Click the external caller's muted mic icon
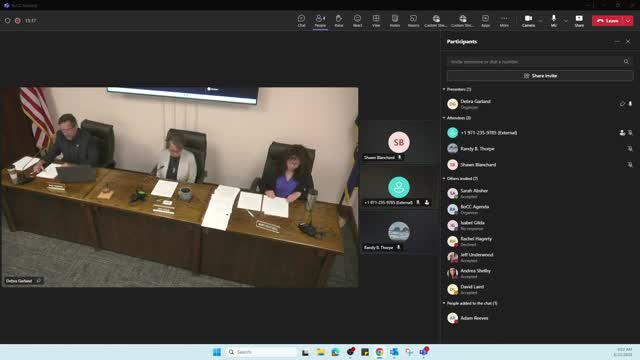This screenshot has height=360, width=640. coord(630,133)
